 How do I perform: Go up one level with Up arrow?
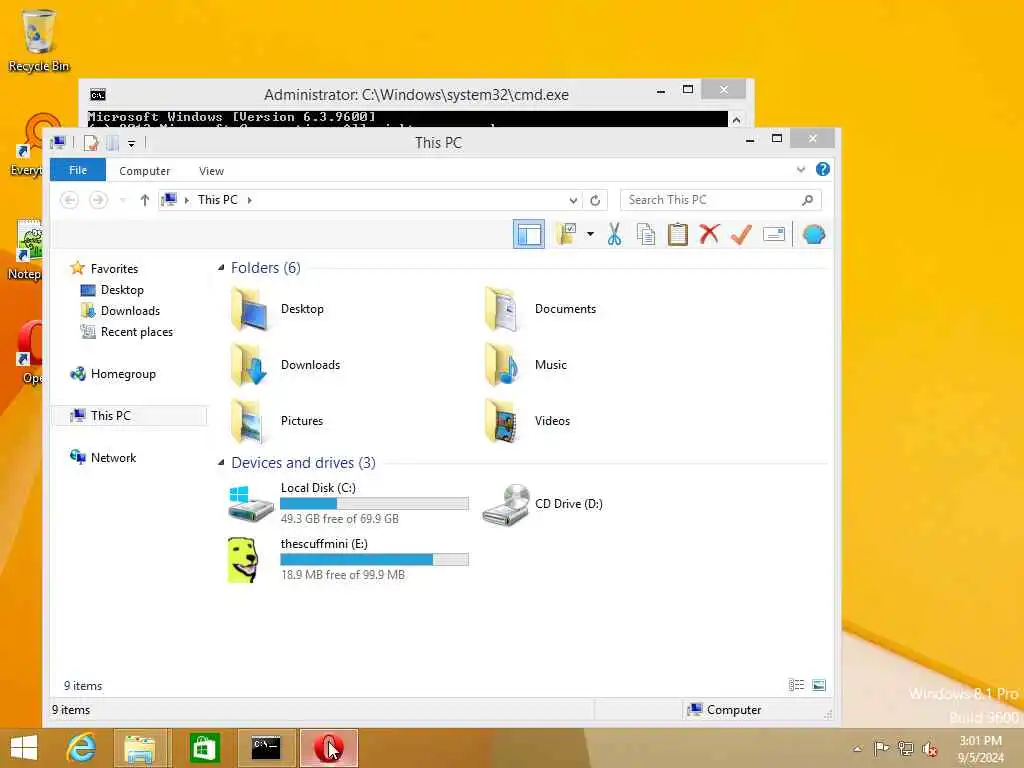click(144, 200)
